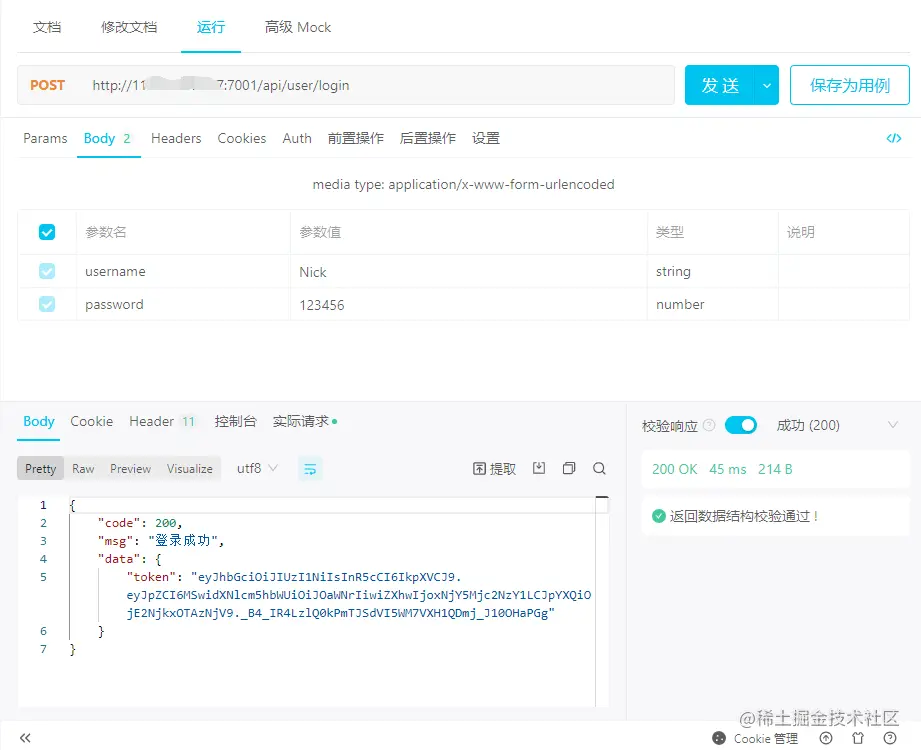Edit the password value 123456
Viewport: 921px width, 750px height.
point(468,304)
